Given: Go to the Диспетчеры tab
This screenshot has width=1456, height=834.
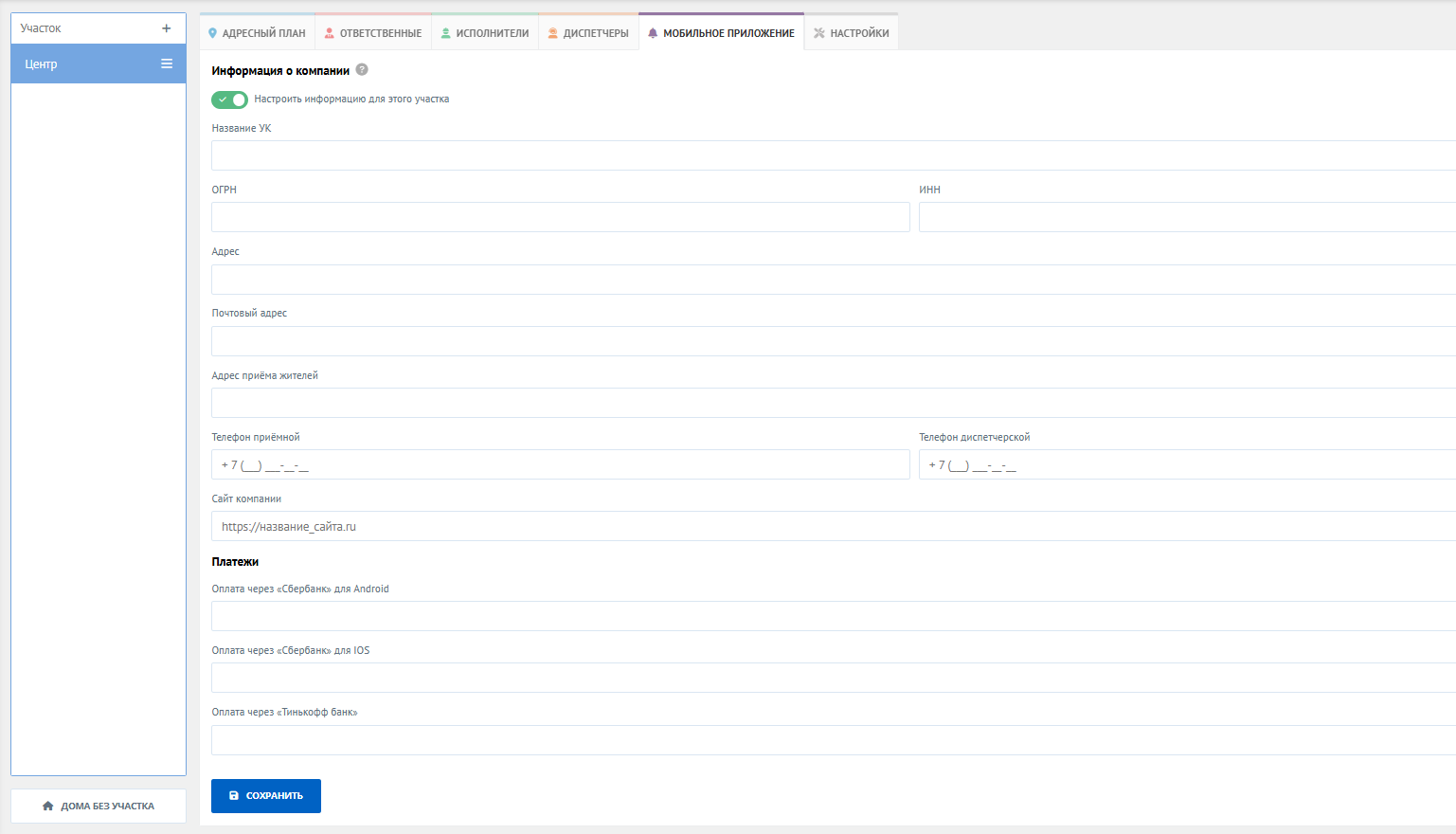Looking at the screenshot, I should [x=588, y=33].
